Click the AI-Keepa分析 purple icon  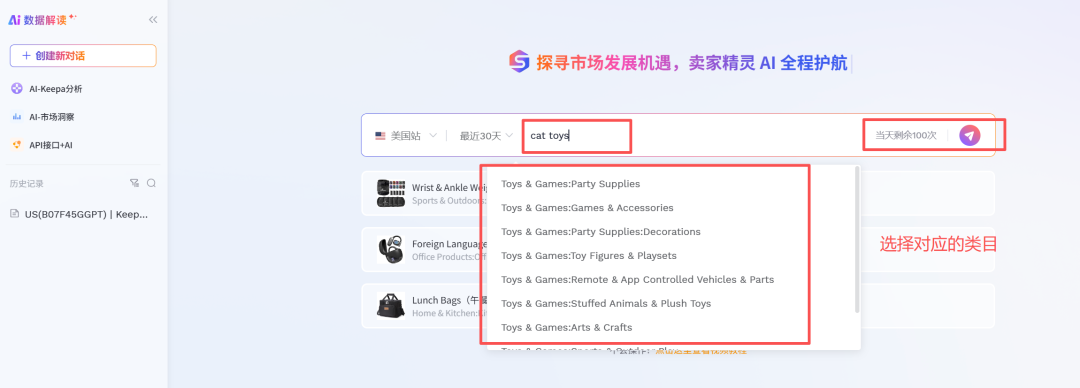tap(17, 89)
